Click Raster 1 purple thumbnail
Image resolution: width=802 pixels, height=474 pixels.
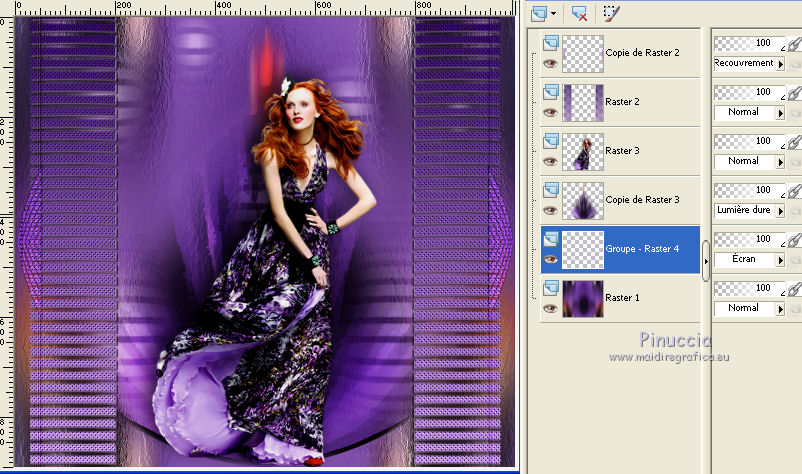coord(583,299)
